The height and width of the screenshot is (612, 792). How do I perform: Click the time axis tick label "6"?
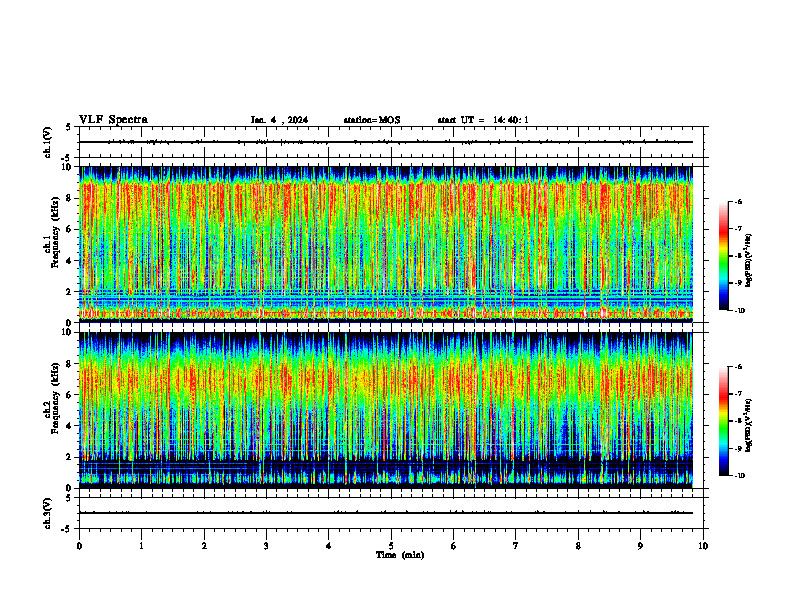pos(454,546)
